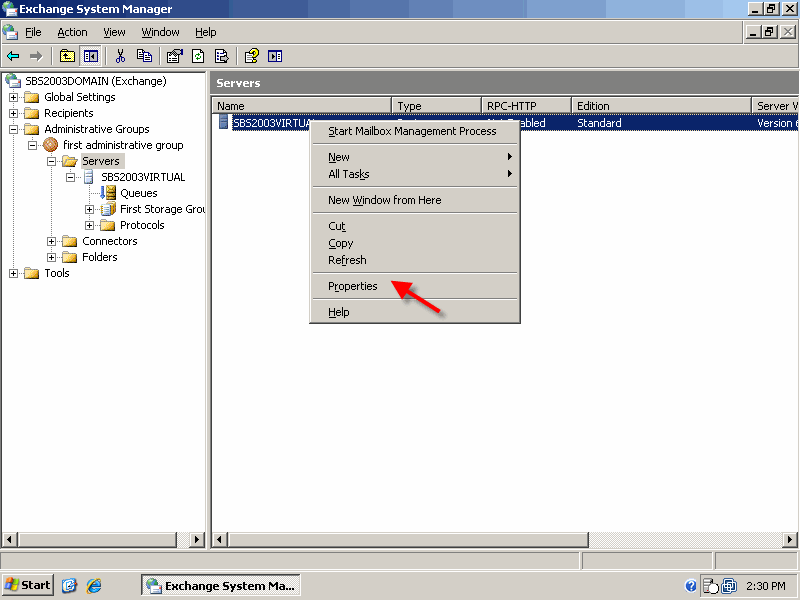Open the Window menu
The height and width of the screenshot is (600, 800).
tap(160, 32)
